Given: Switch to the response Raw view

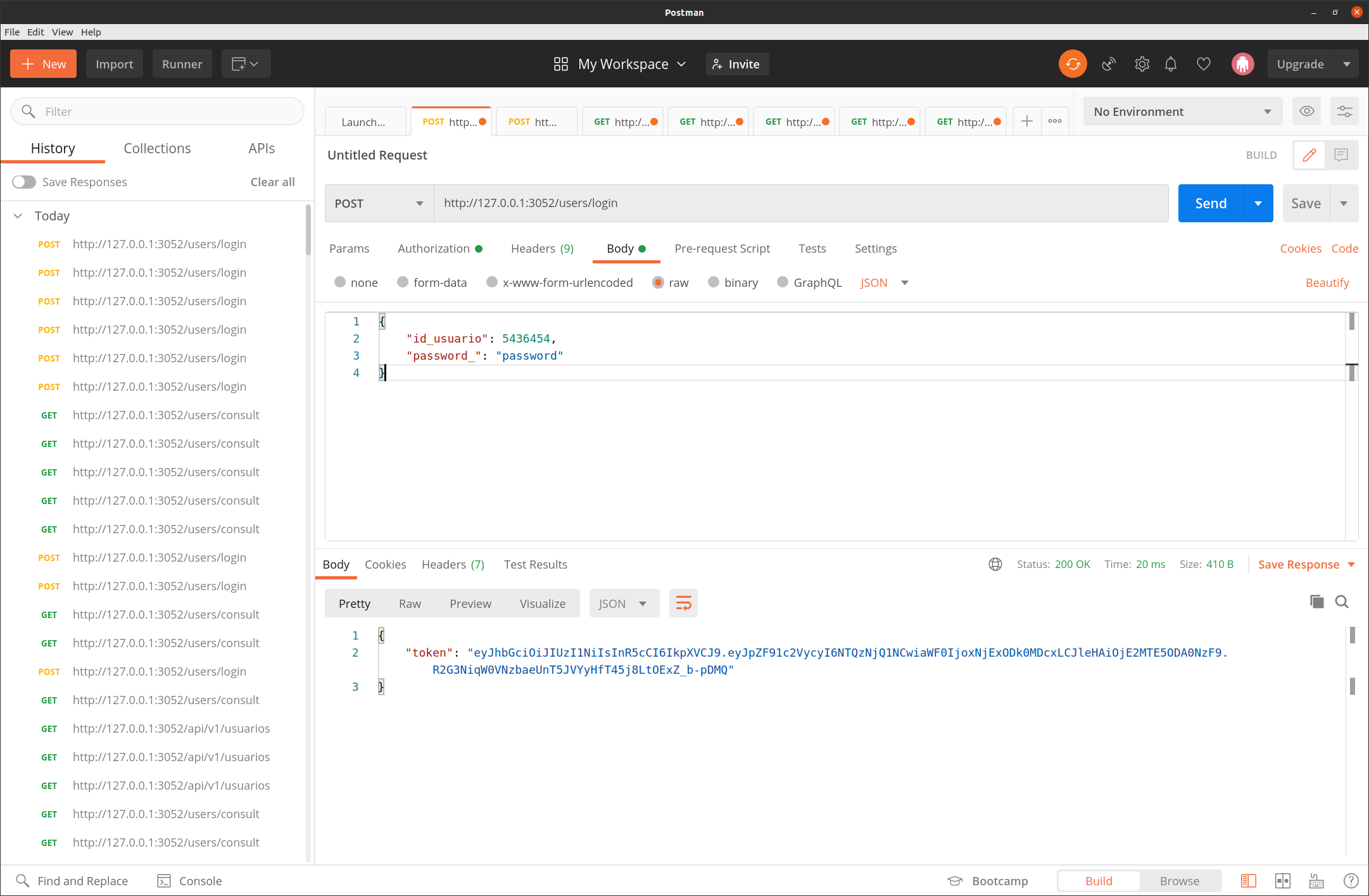Looking at the screenshot, I should point(410,603).
